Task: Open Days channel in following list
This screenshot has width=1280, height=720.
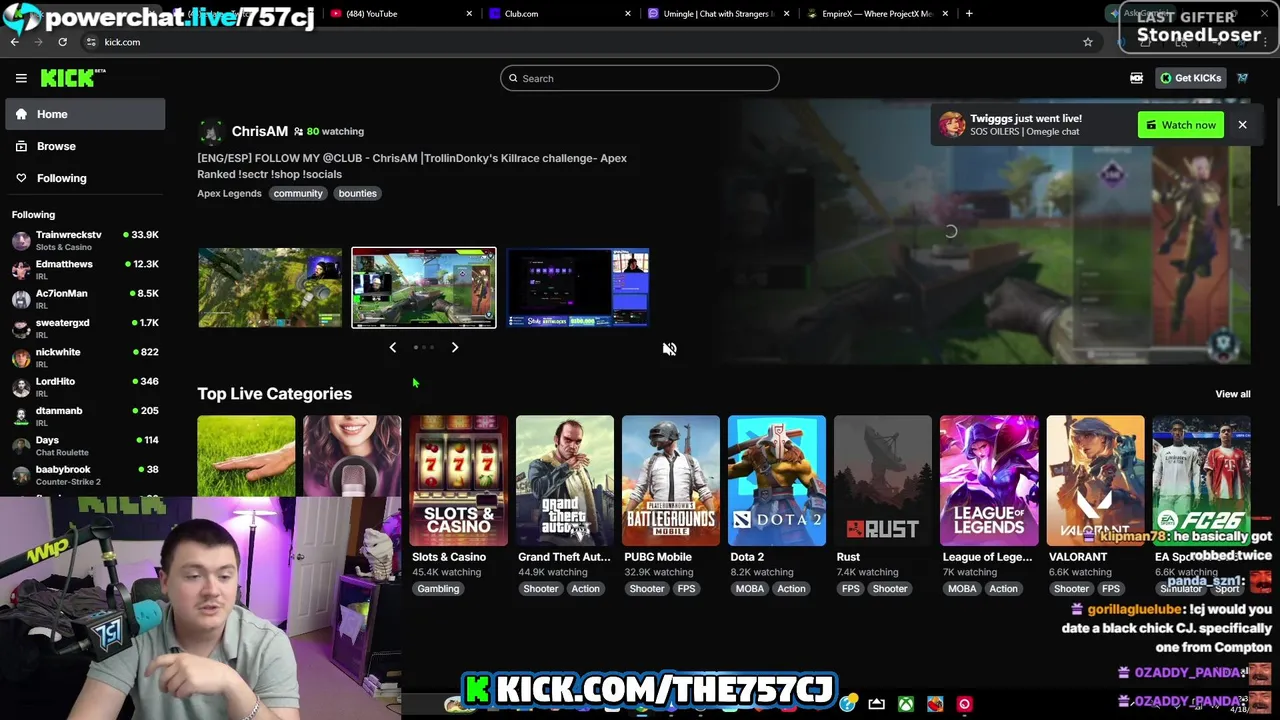Action: 85,446
